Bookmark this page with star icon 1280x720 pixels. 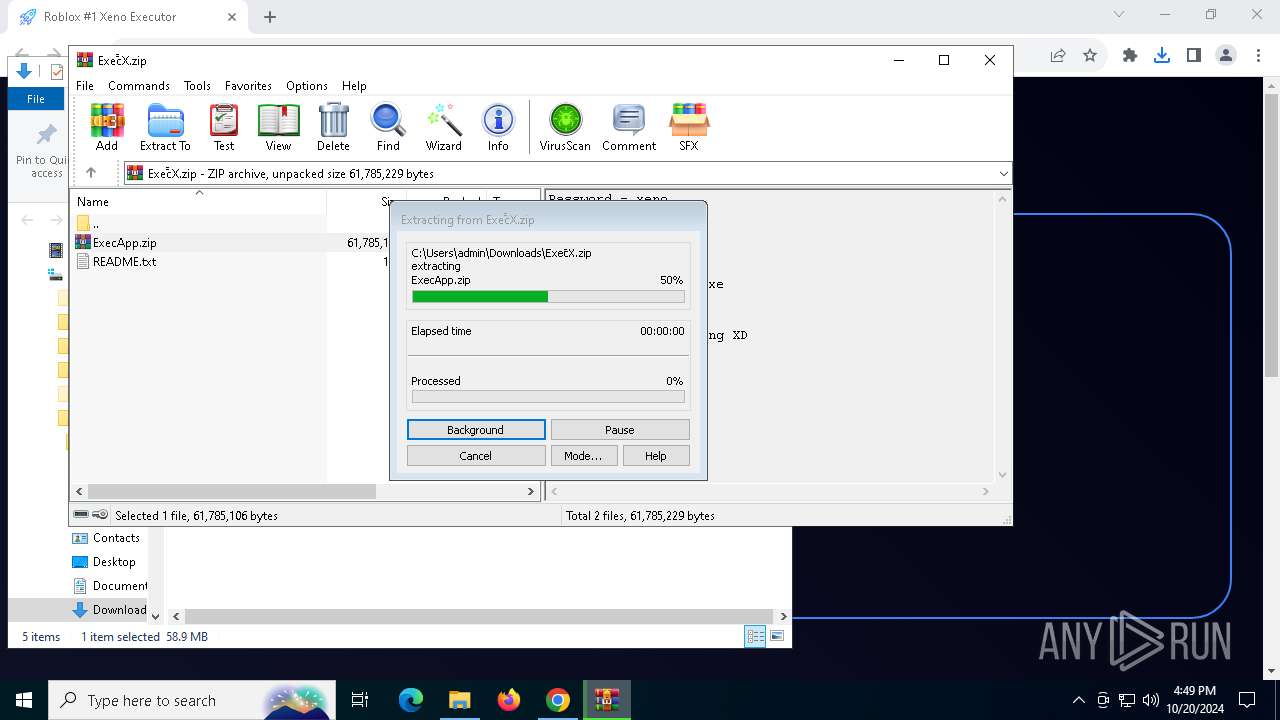pos(1090,56)
